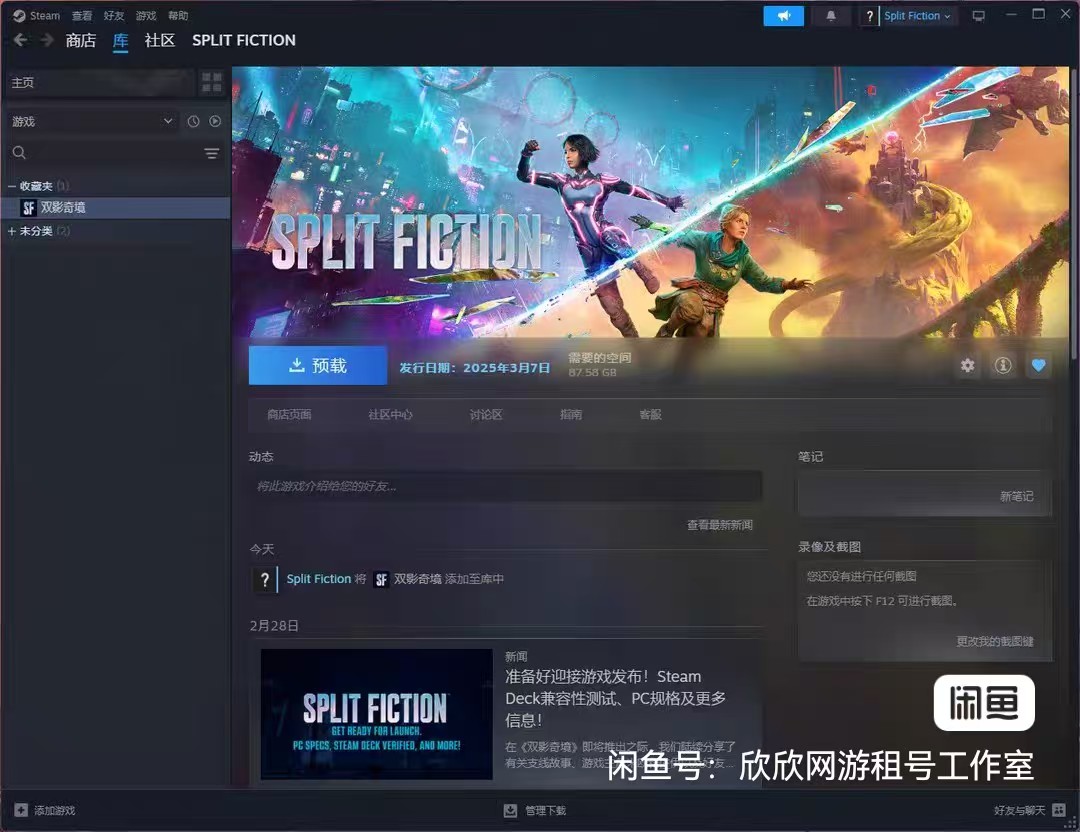Open the 查看最新新闻 link
This screenshot has width=1080, height=832.
pos(719,525)
